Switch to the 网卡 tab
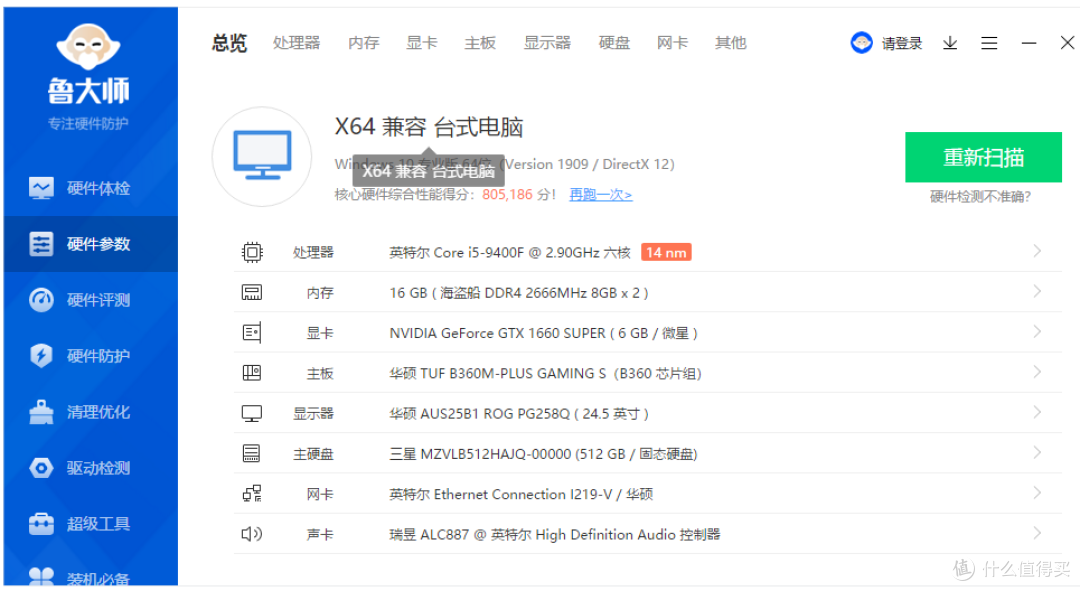 pos(672,43)
